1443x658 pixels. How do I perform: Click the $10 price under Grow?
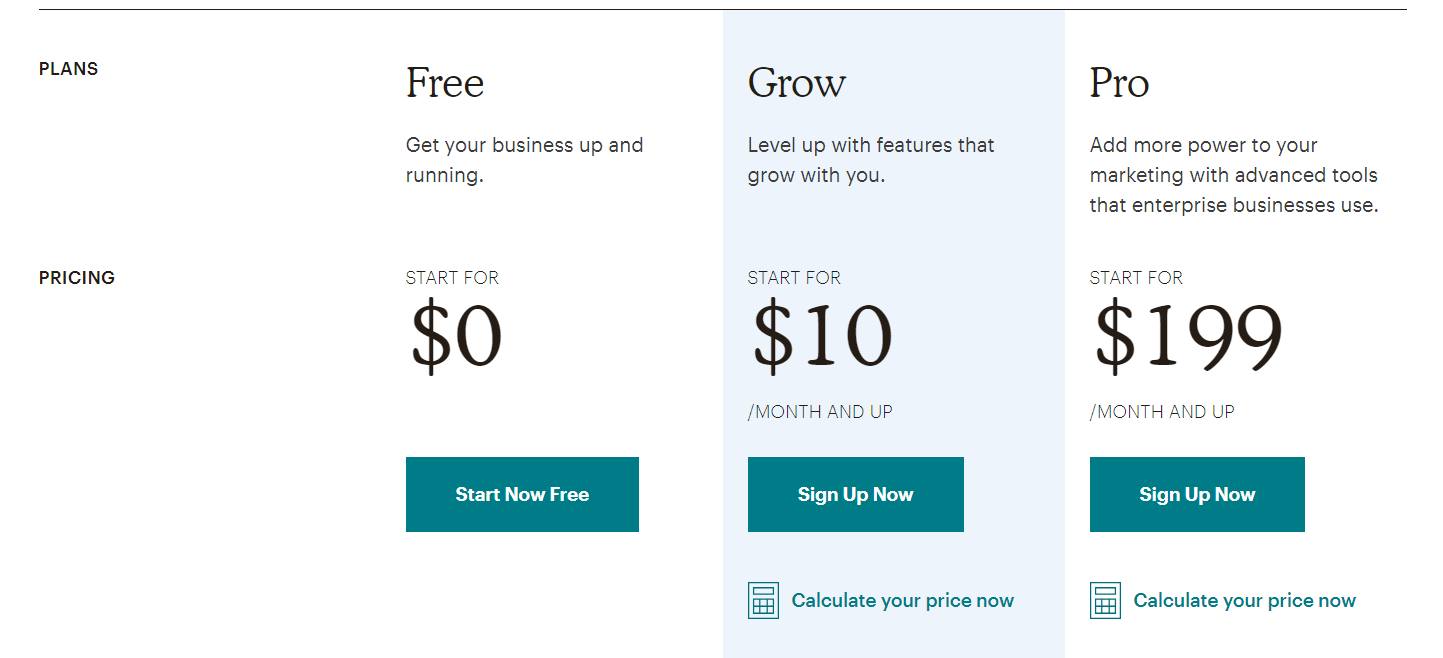(820, 337)
